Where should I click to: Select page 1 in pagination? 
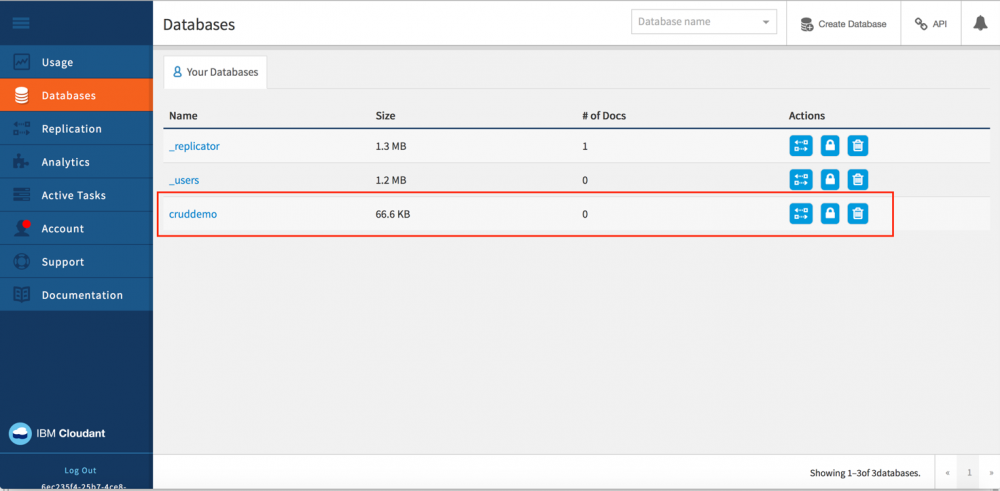[x=969, y=473]
